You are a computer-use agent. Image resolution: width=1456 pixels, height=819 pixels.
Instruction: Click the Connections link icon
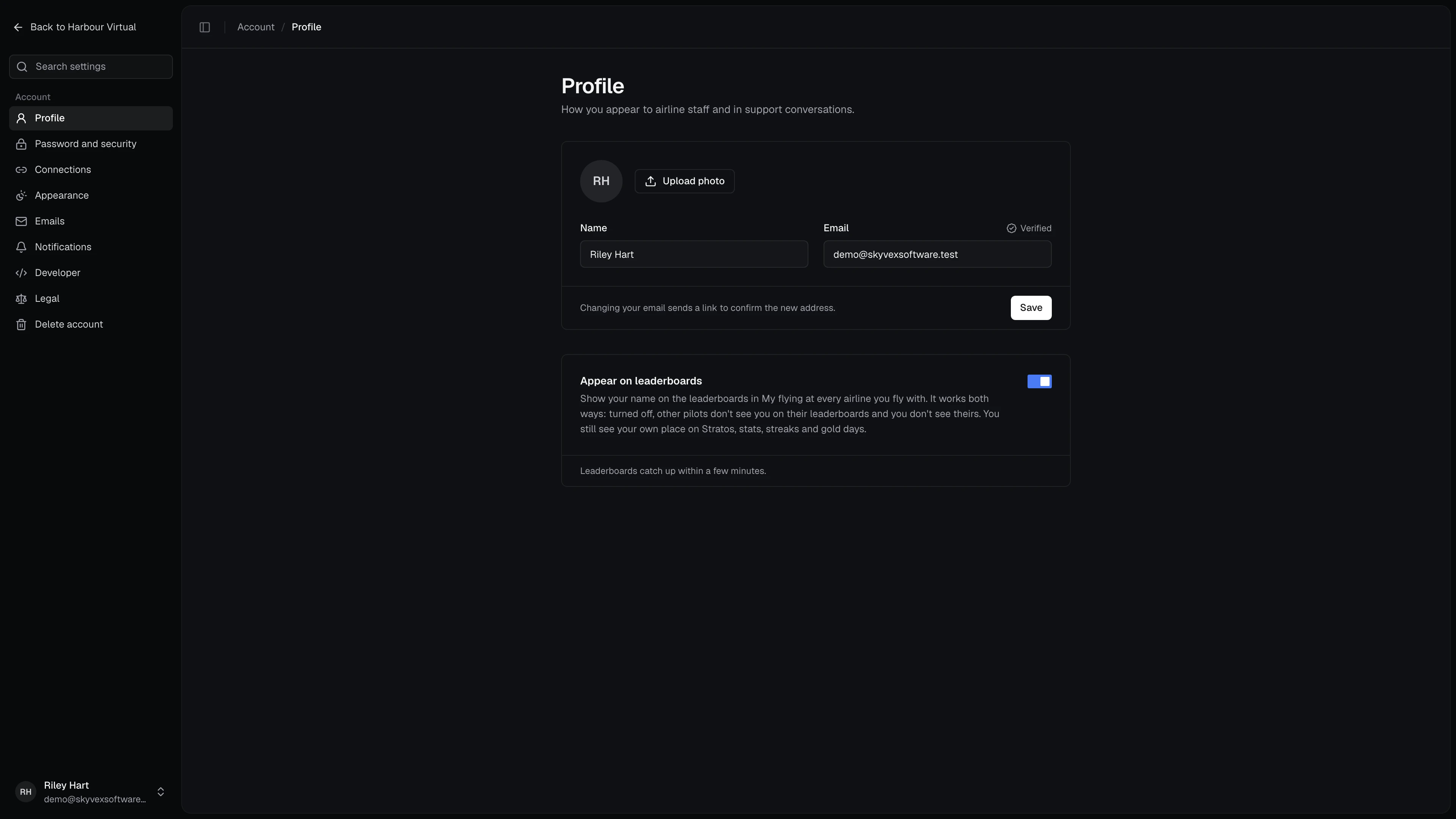click(x=22, y=169)
